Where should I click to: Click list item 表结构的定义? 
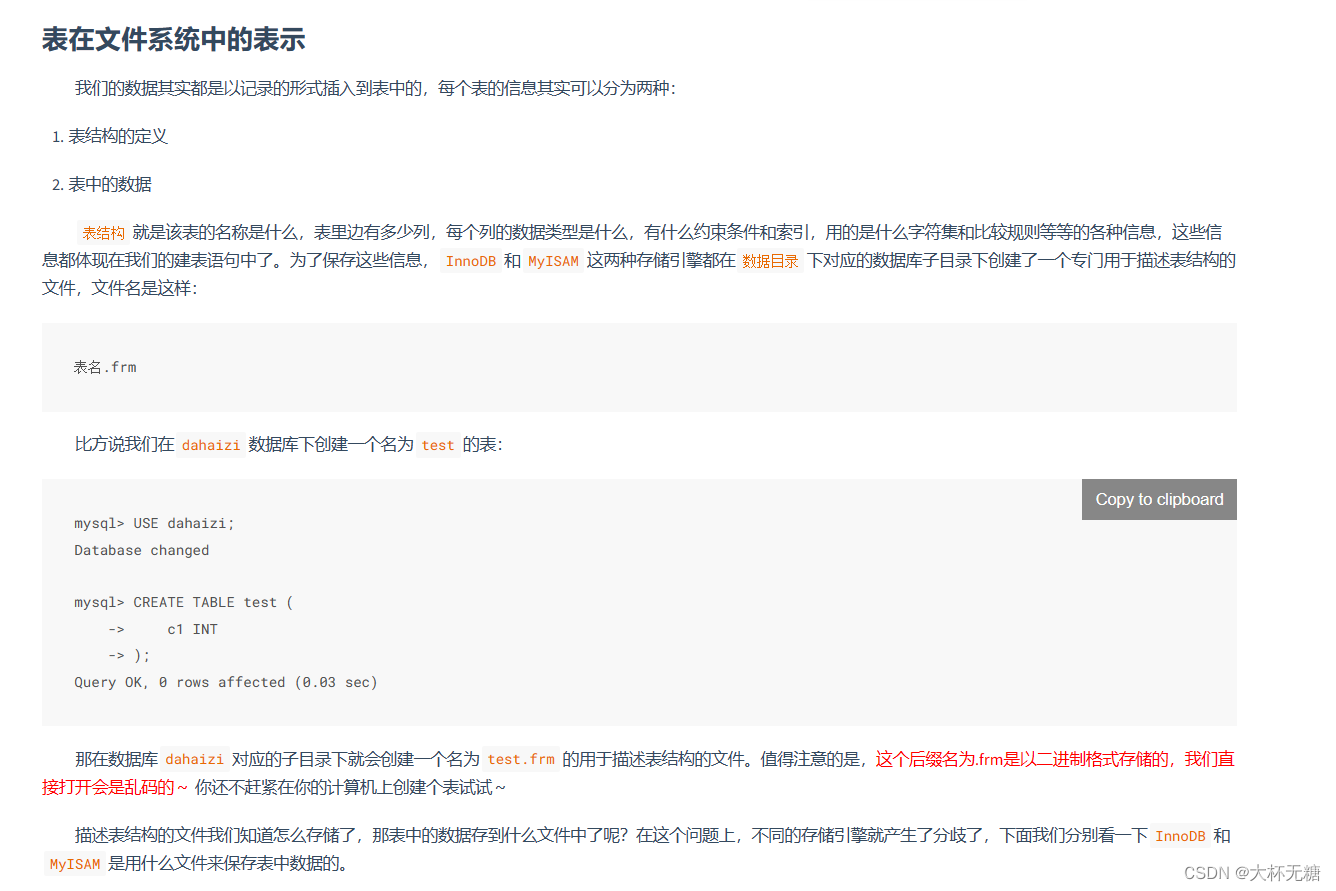point(118,136)
